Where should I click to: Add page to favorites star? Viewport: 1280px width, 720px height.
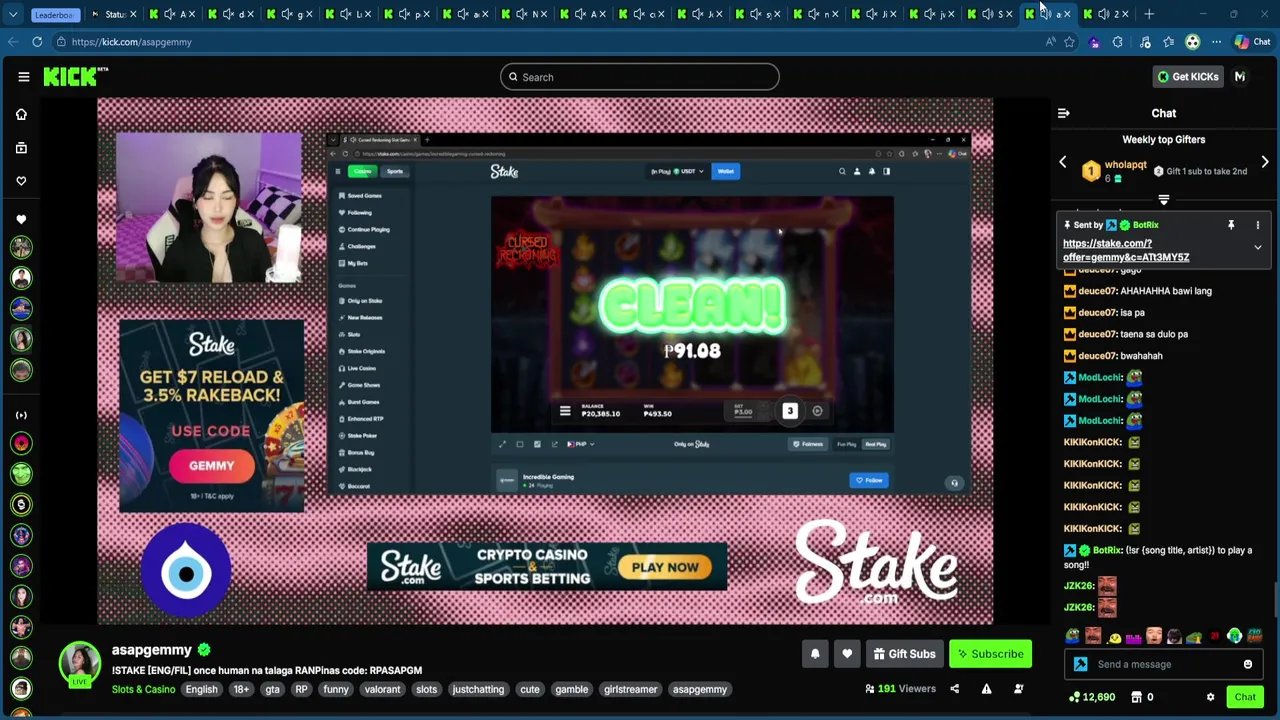[1070, 42]
